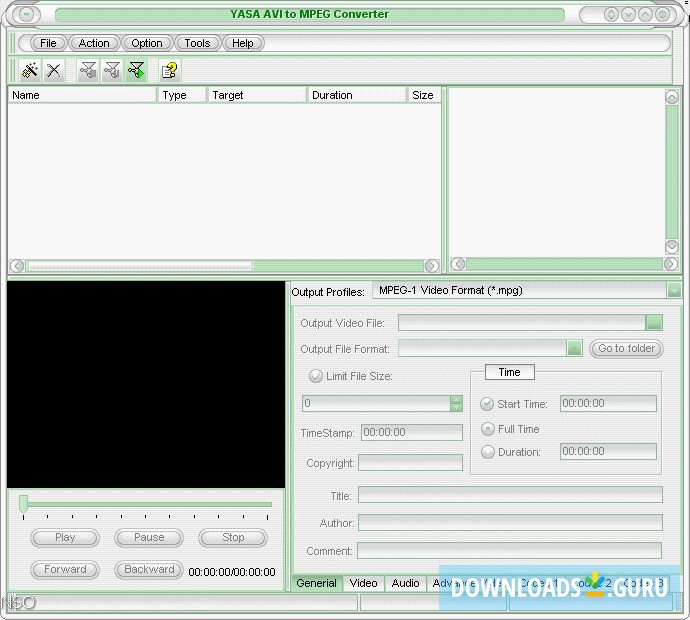Open the Option menu

tap(147, 43)
